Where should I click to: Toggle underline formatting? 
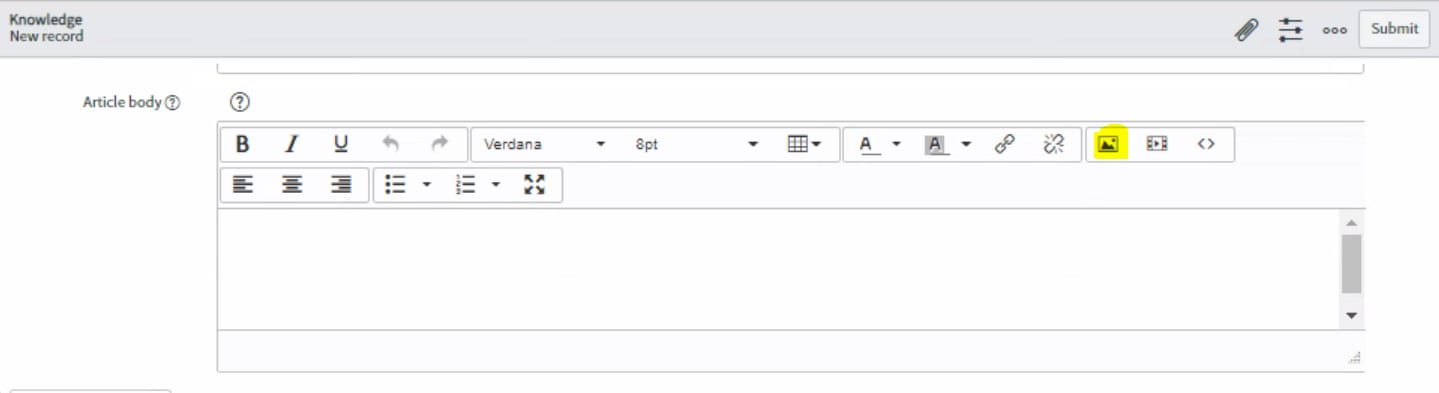click(x=341, y=144)
